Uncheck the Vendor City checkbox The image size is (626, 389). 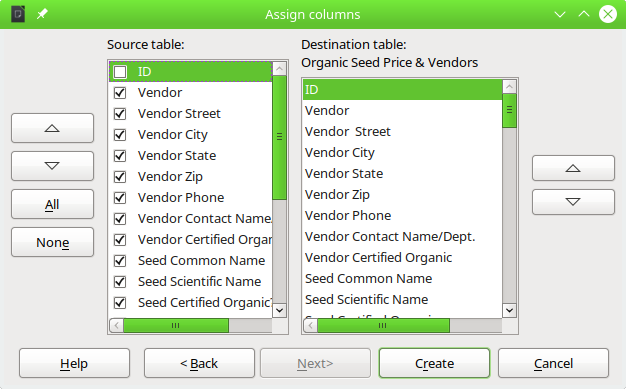pos(120,135)
